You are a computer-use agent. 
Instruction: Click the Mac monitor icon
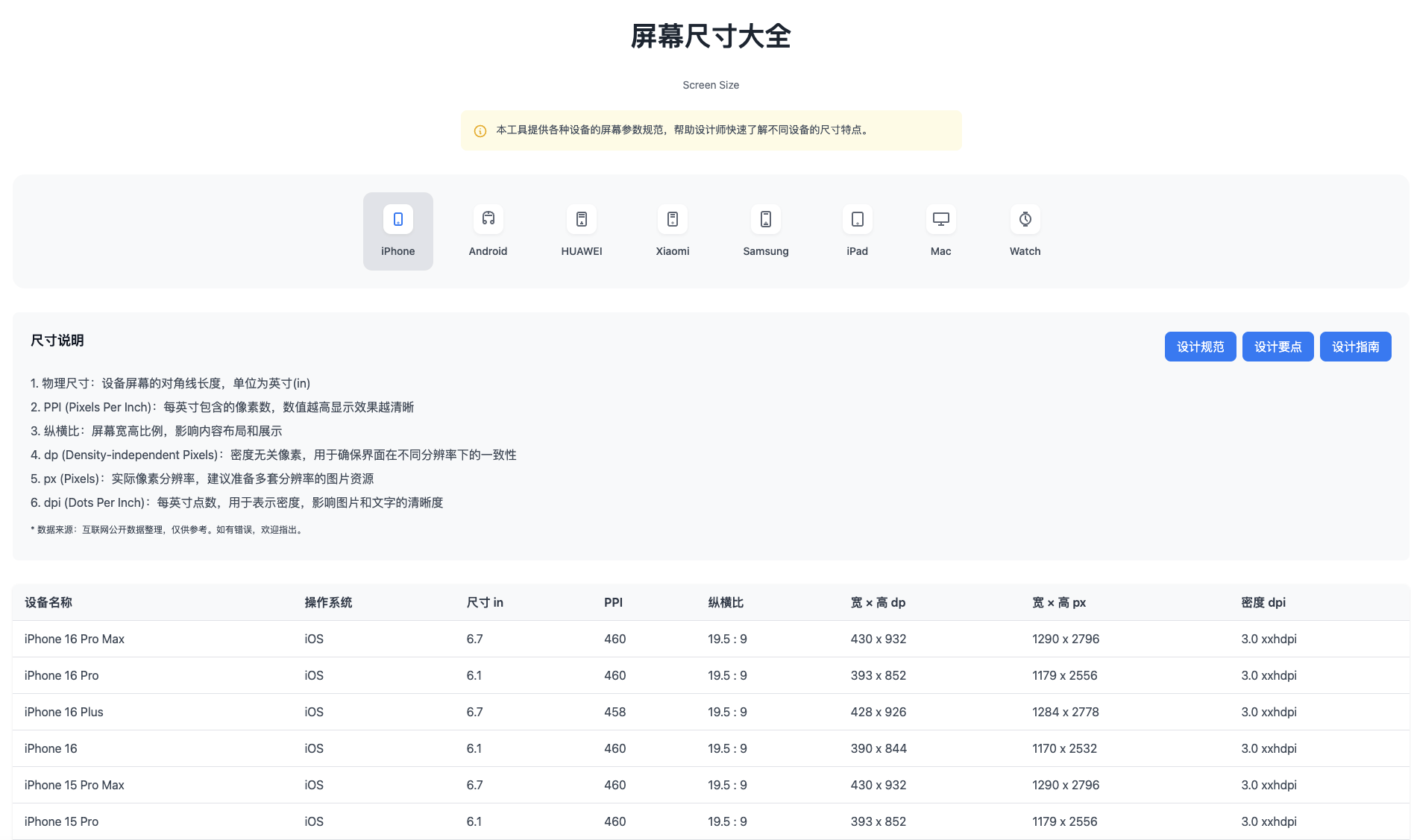(x=941, y=219)
